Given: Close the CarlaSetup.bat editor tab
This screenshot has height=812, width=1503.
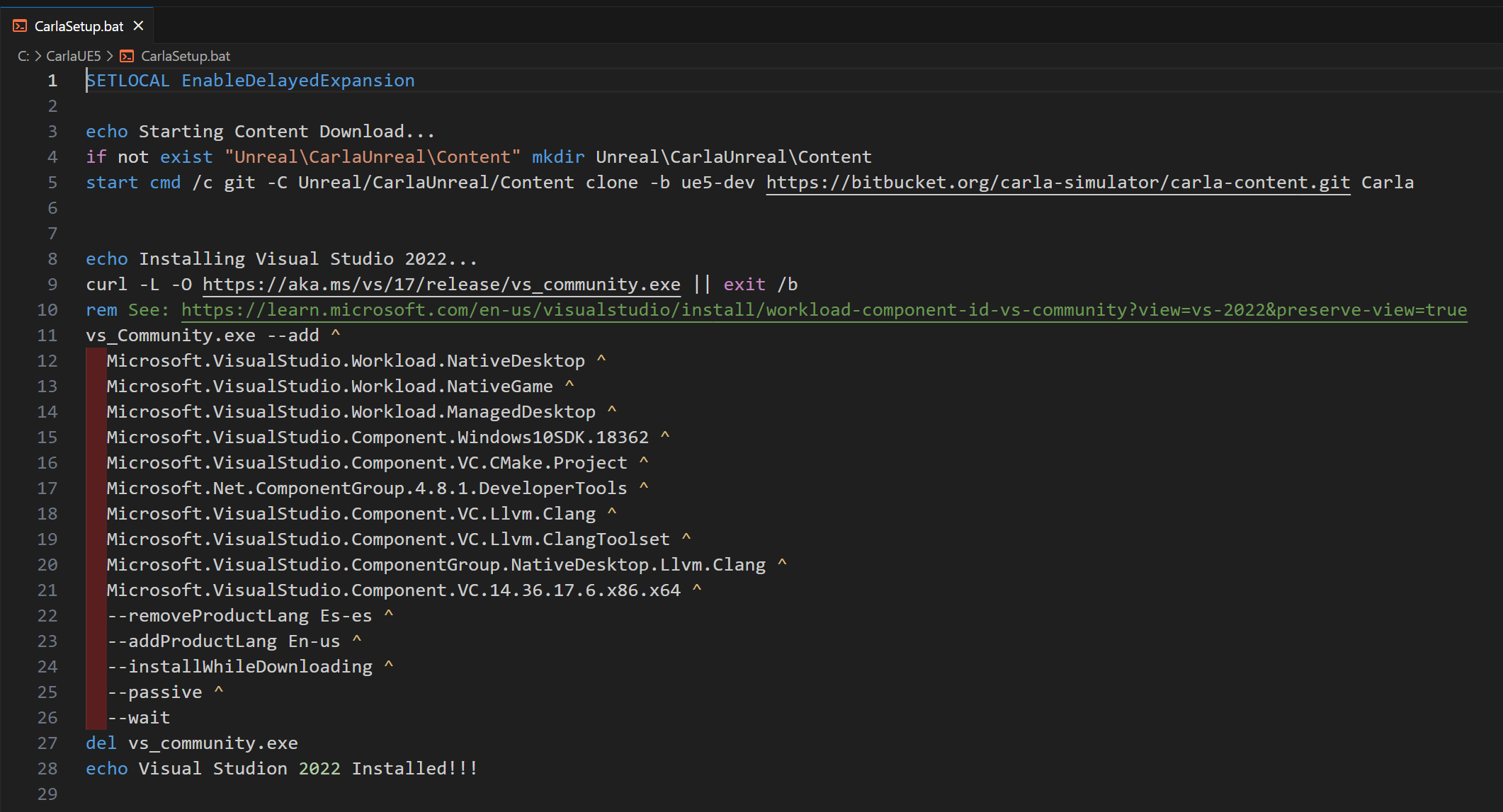Looking at the screenshot, I should (x=139, y=26).
